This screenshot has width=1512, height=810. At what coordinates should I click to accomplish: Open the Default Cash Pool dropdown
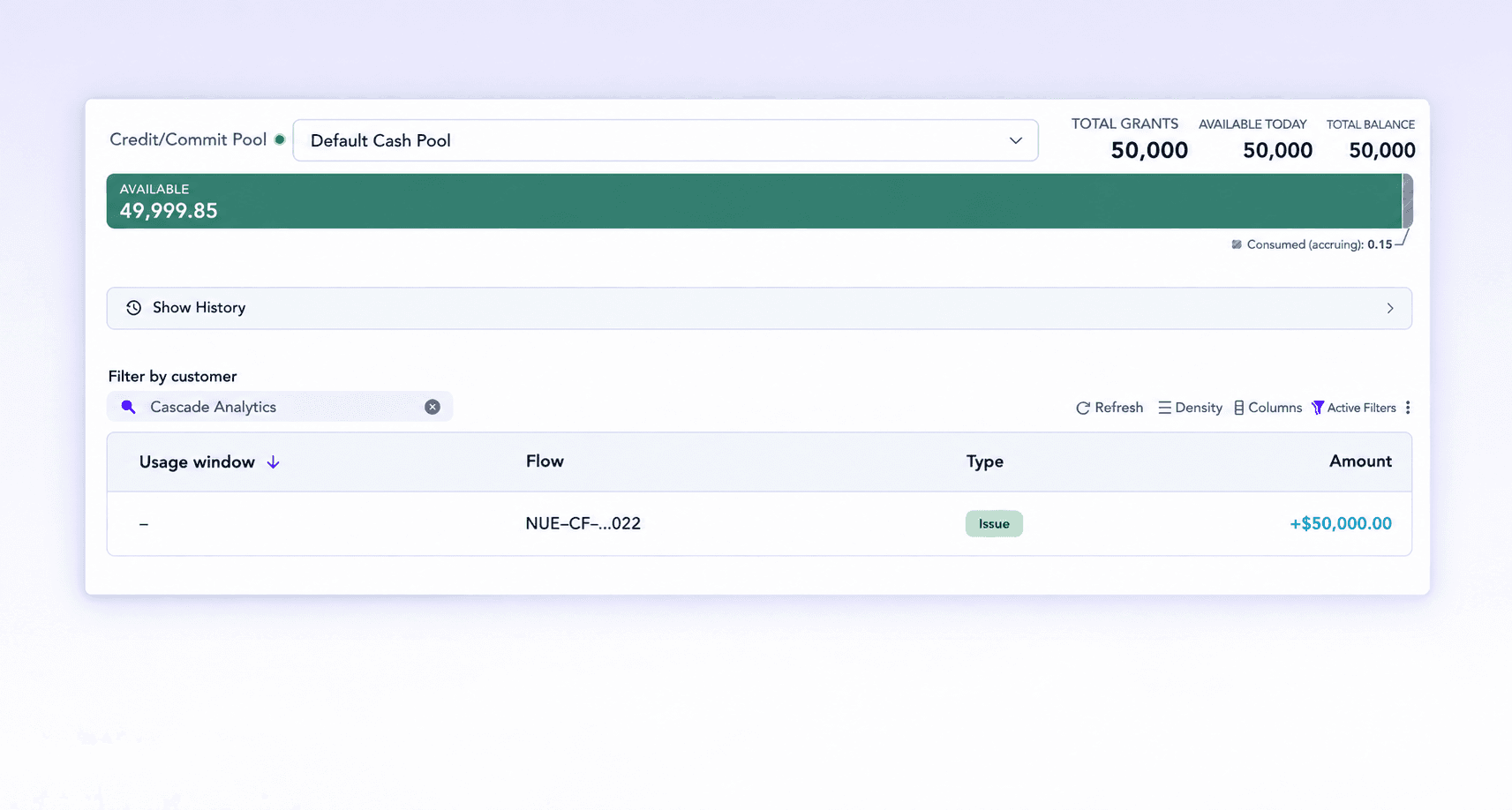[665, 140]
